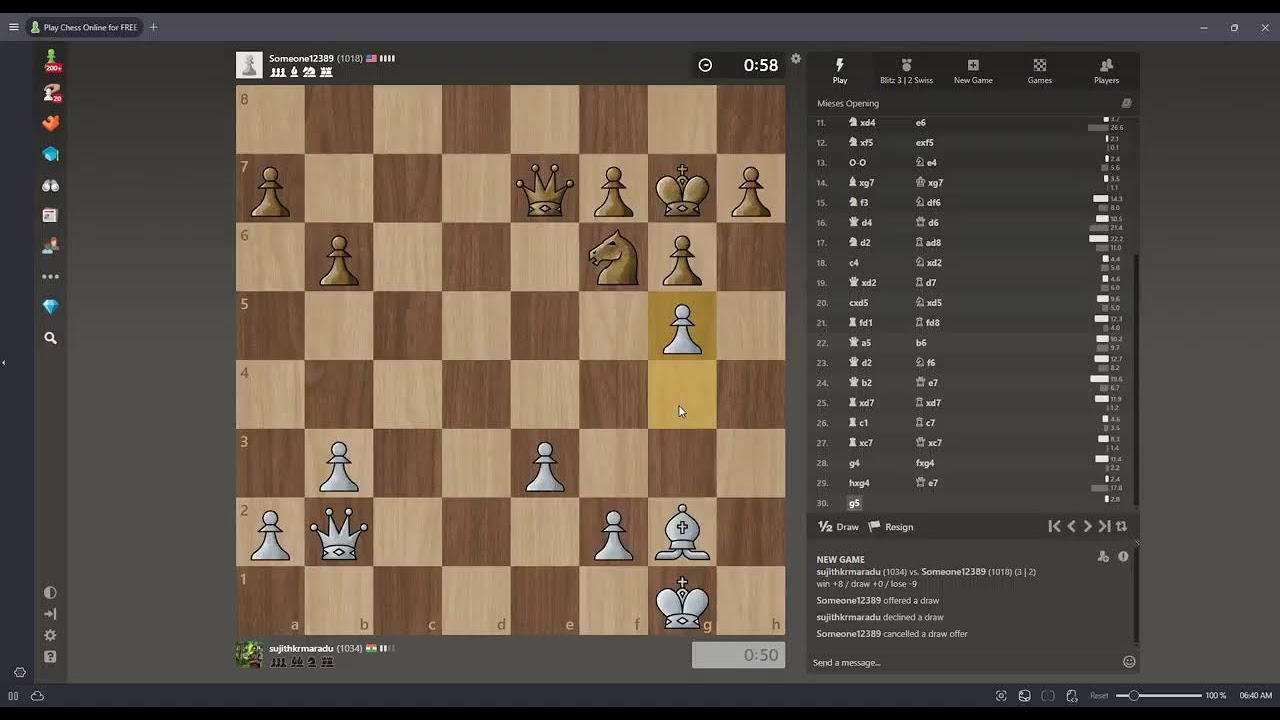This screenshot has width=1280, height=720.
Task: Click the sidebar search magnifier icon
Action: pos(51,338)
